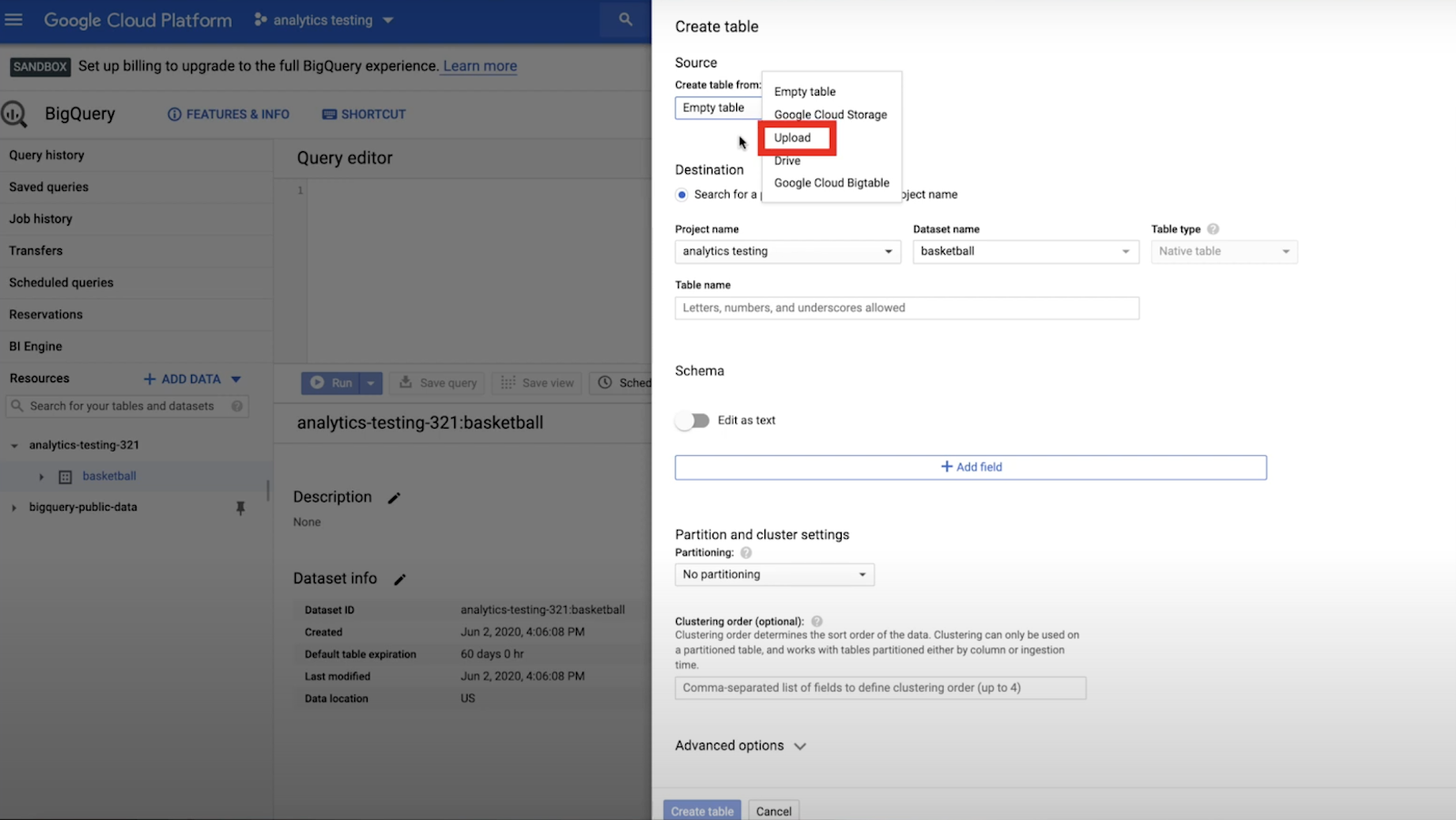
Task: Click the Run query button
Action: coord(330,383)
